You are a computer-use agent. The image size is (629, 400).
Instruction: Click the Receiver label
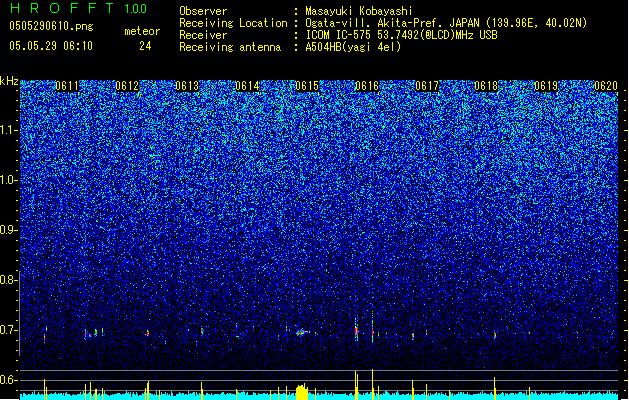[x=203, y=35]
